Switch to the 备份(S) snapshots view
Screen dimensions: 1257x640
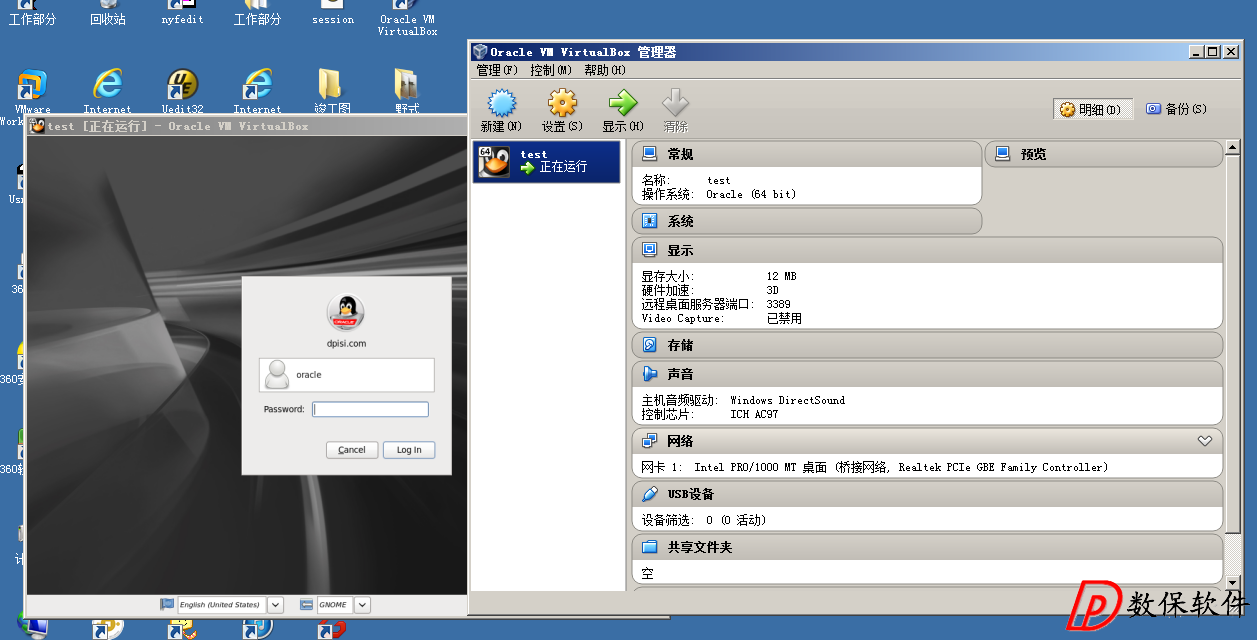pos(1177,109)
